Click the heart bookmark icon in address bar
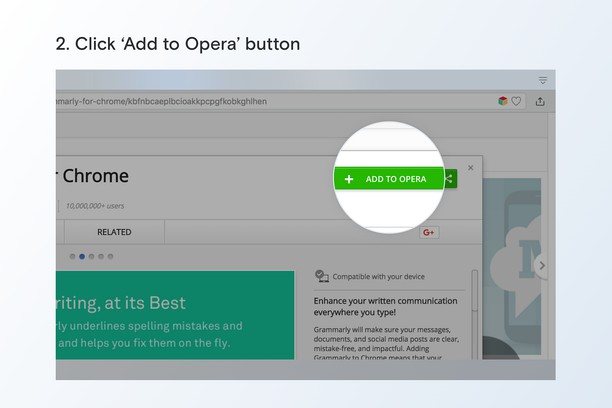Screen dimensions: 612x408 pyautogui.click(x=516, y=101)
